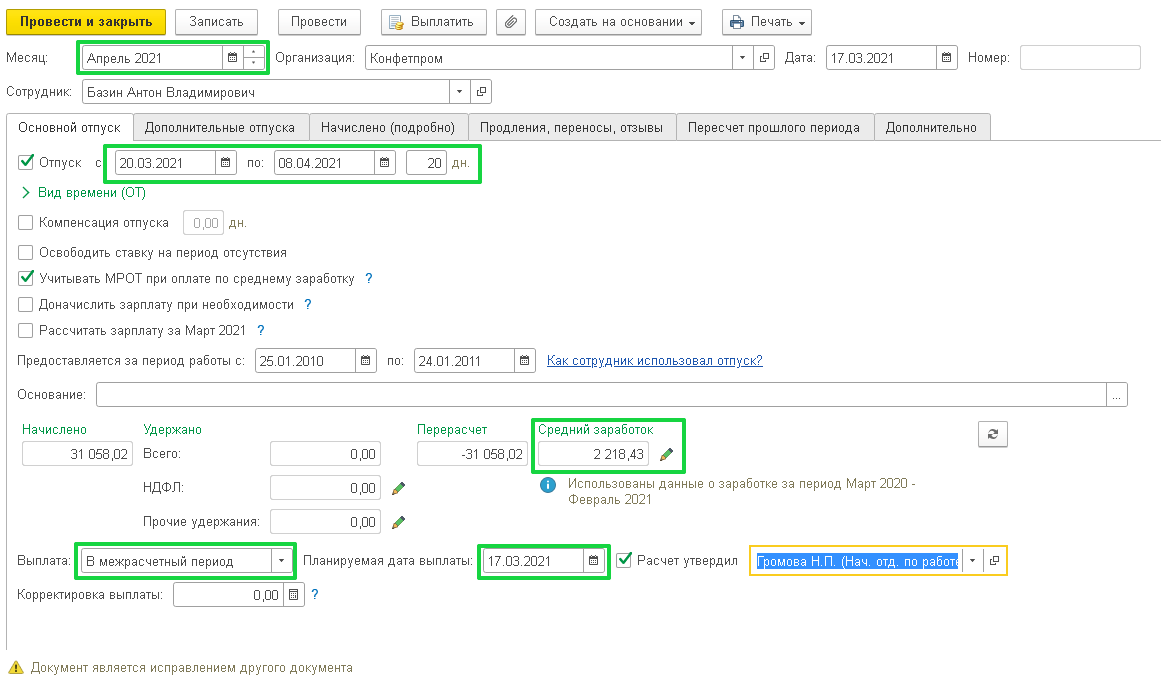Image resolution: width=1161 pixels, height=689 pixels.
Task: Click the refresh recalculation icon button
Action: pos(992,434)
